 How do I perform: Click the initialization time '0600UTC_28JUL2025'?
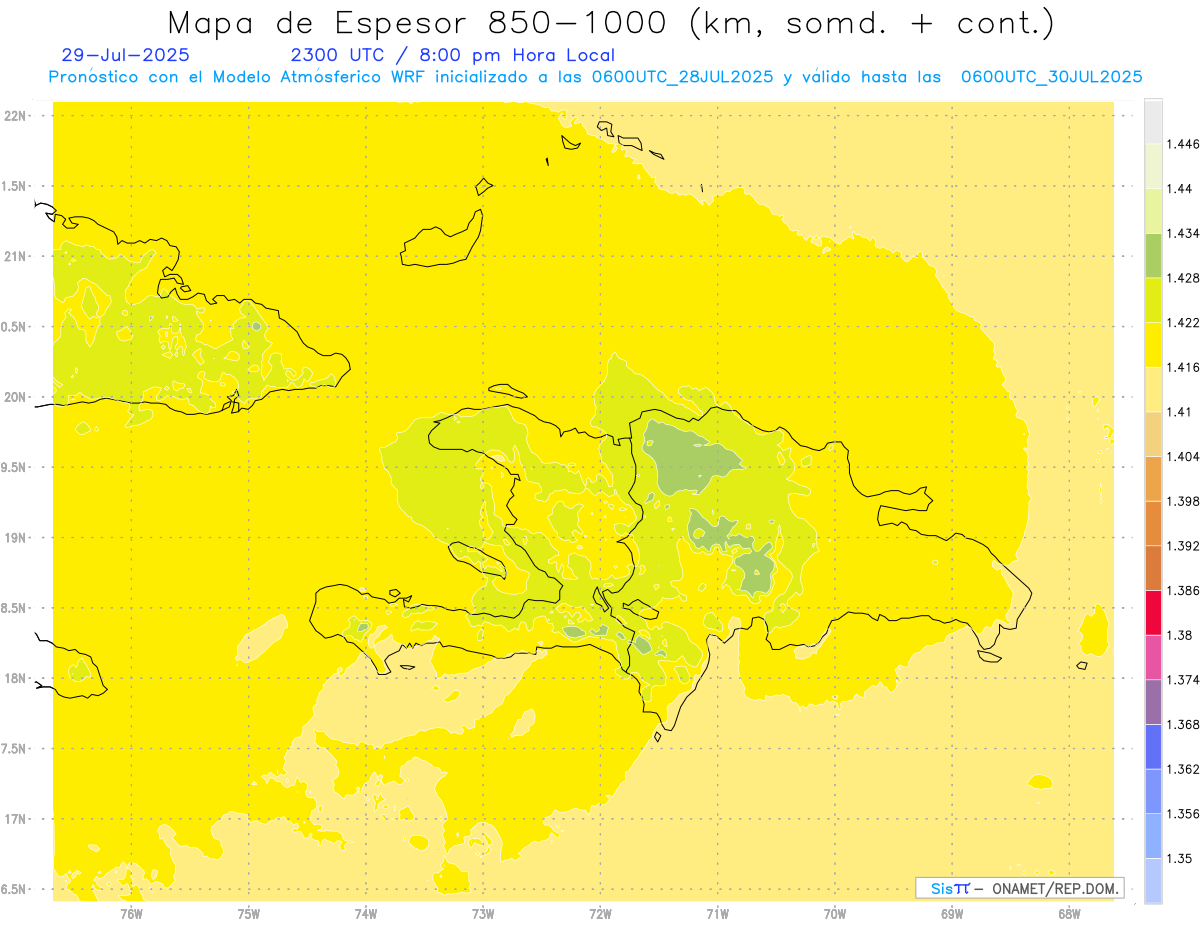[x=683, y=77]
